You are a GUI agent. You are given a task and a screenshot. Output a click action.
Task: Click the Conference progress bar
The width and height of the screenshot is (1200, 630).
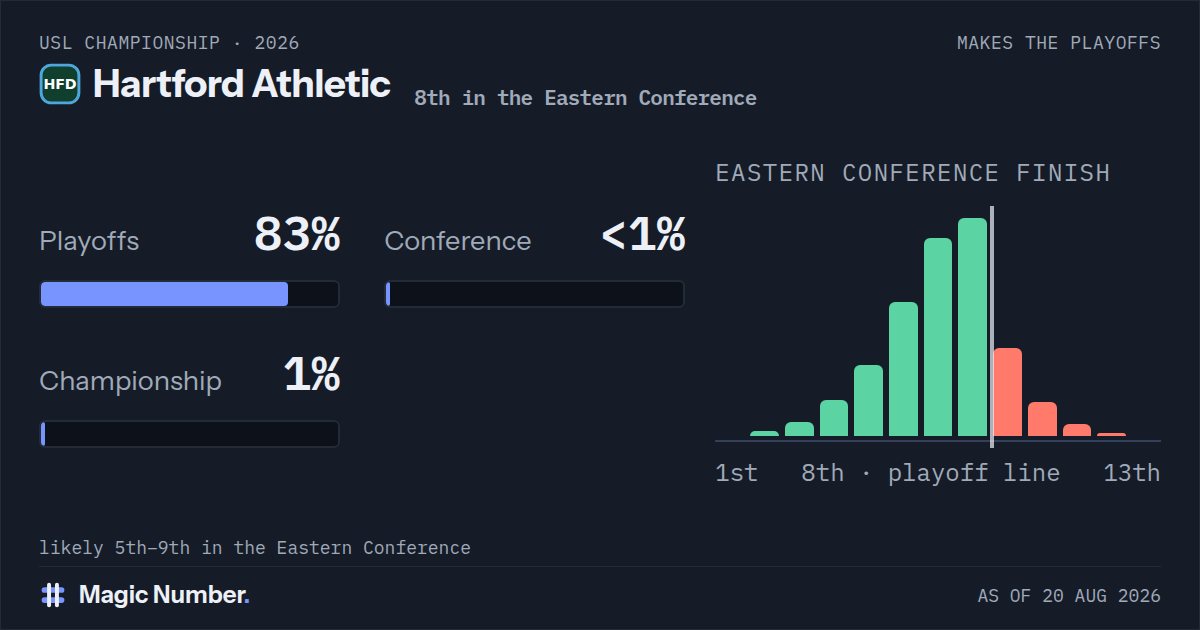(535, 294)
